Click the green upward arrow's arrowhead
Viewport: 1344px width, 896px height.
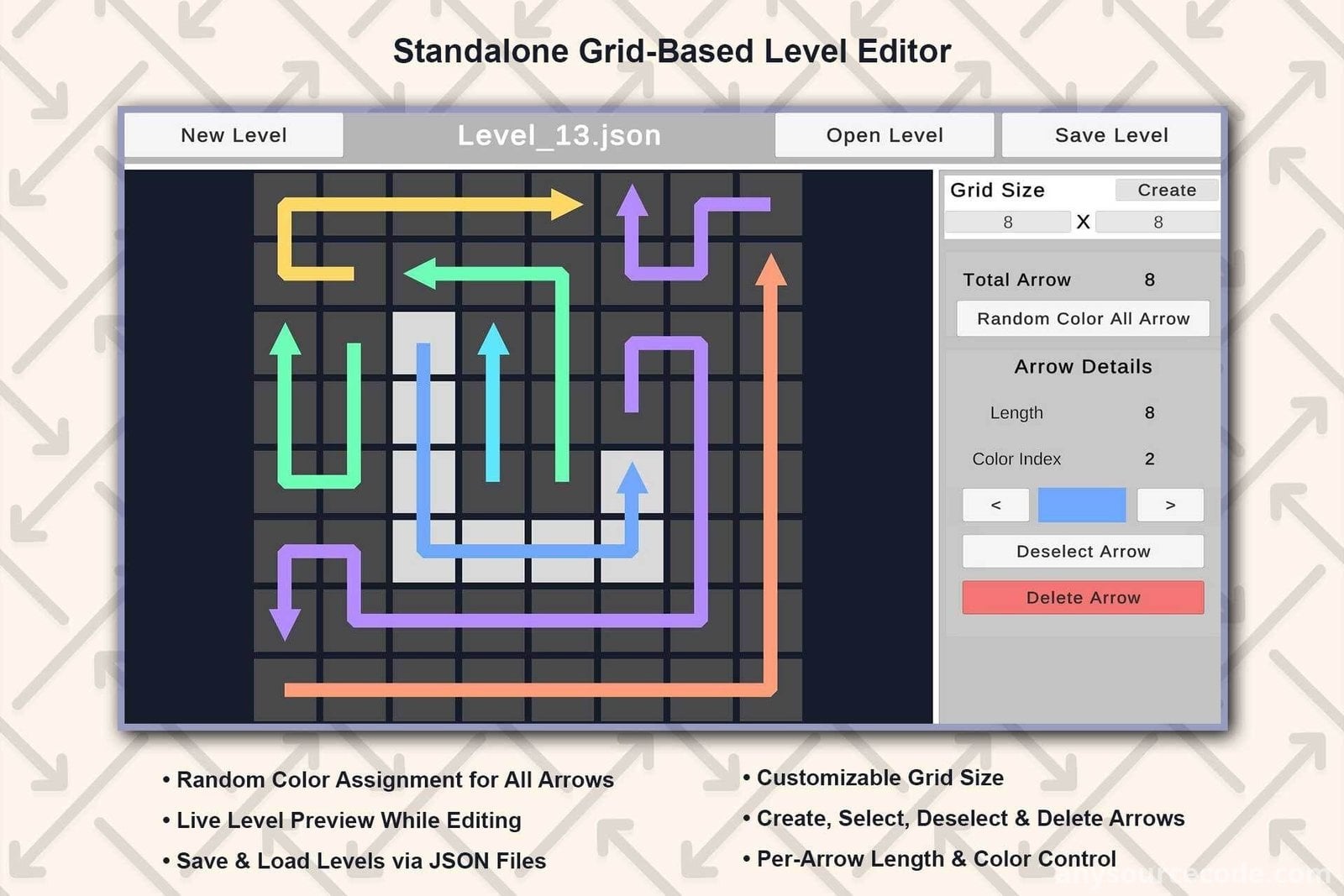tap(285, 338)
